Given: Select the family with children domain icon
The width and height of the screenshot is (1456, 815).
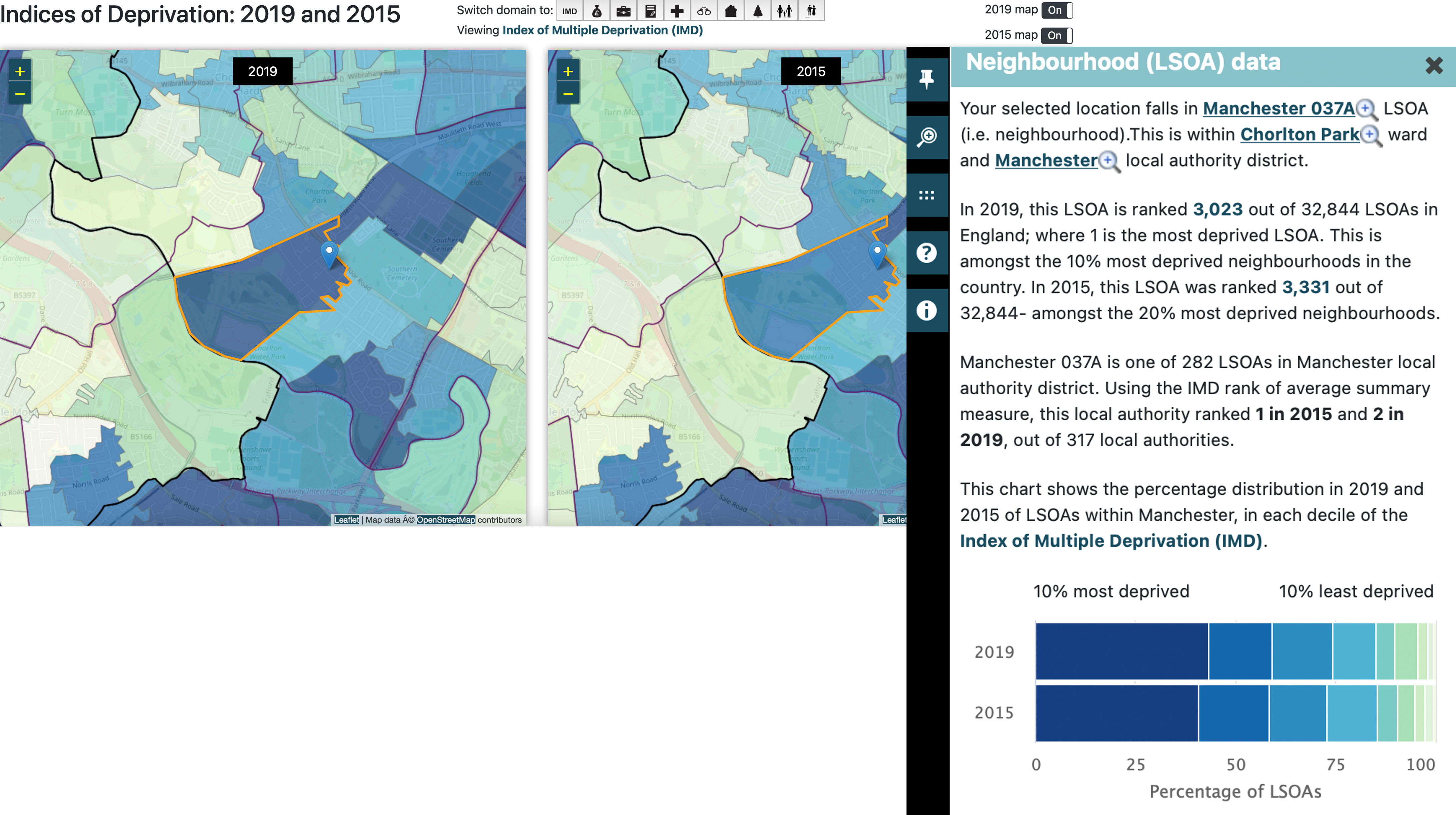Looking at the screenshot, I should click(784, 11).
